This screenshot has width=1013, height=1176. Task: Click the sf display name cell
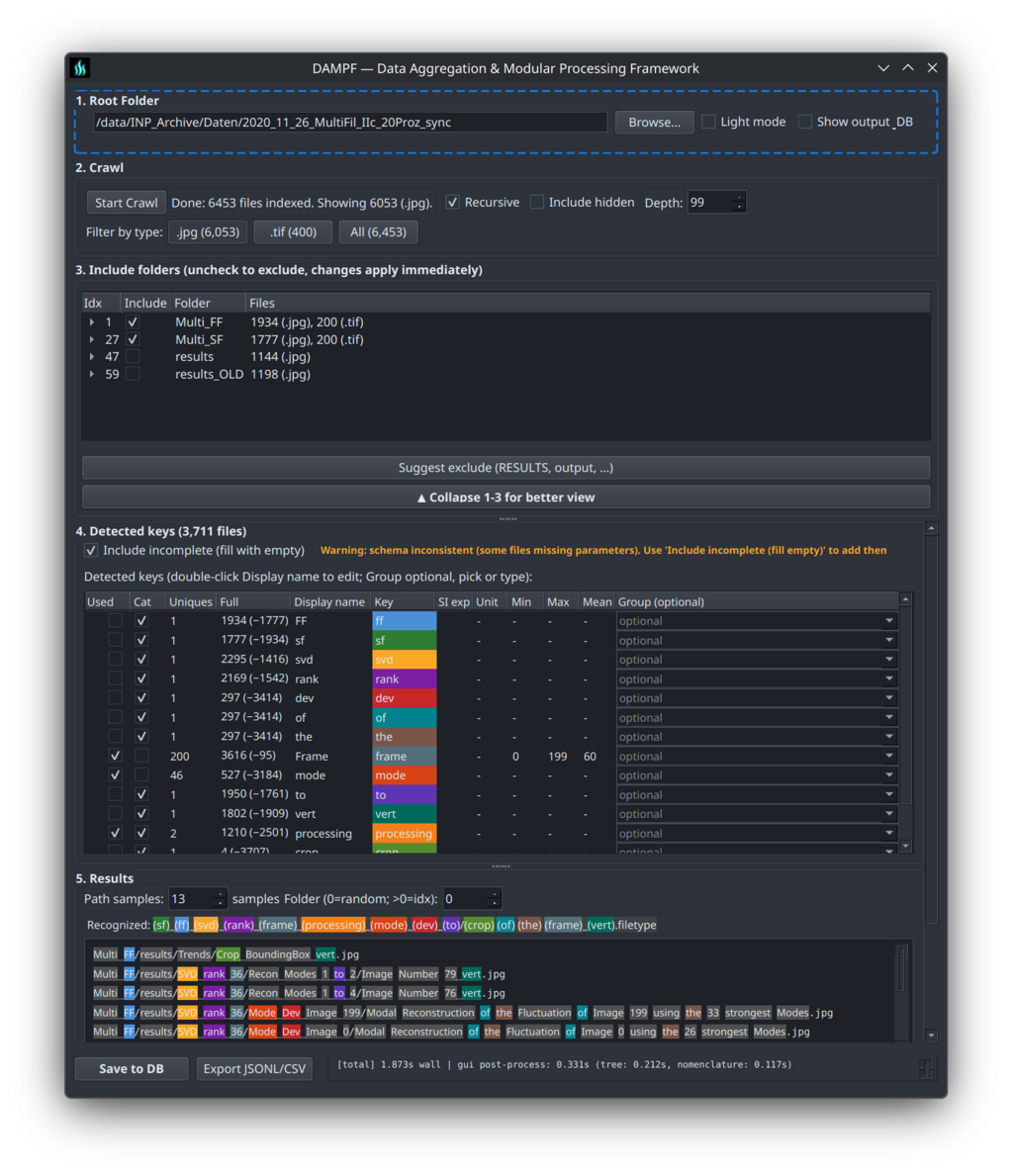(x=330, y=641)
